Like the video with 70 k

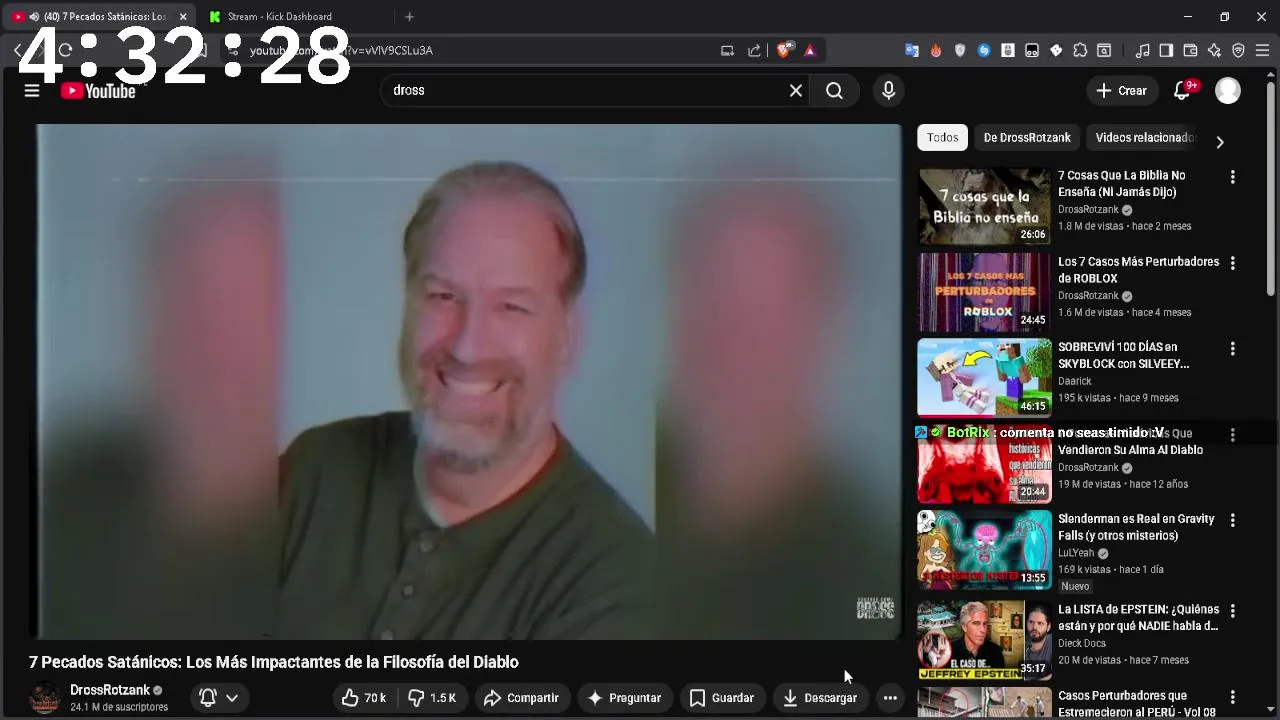point(364,698)
